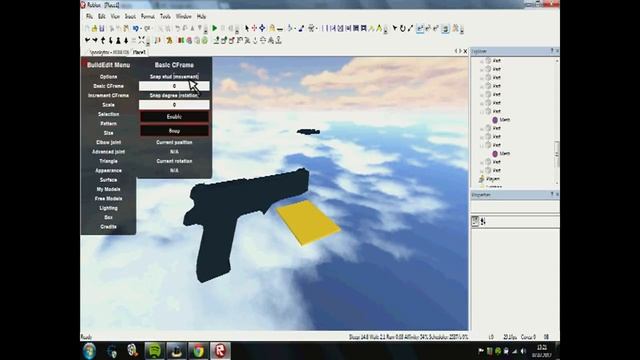
Task: Open Credits in the BuildEdit Menu
Action: tap(109, 227)
